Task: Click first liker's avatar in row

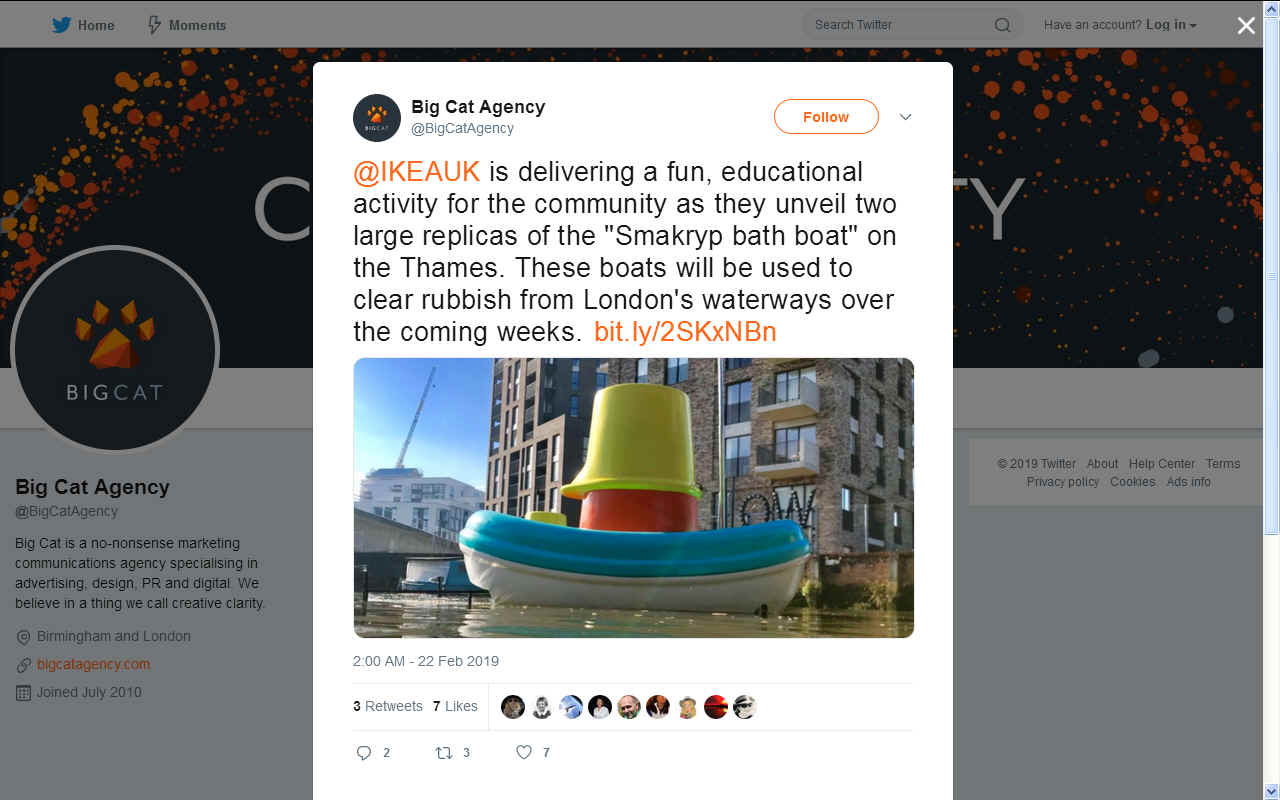Action: tap(513, 707)
